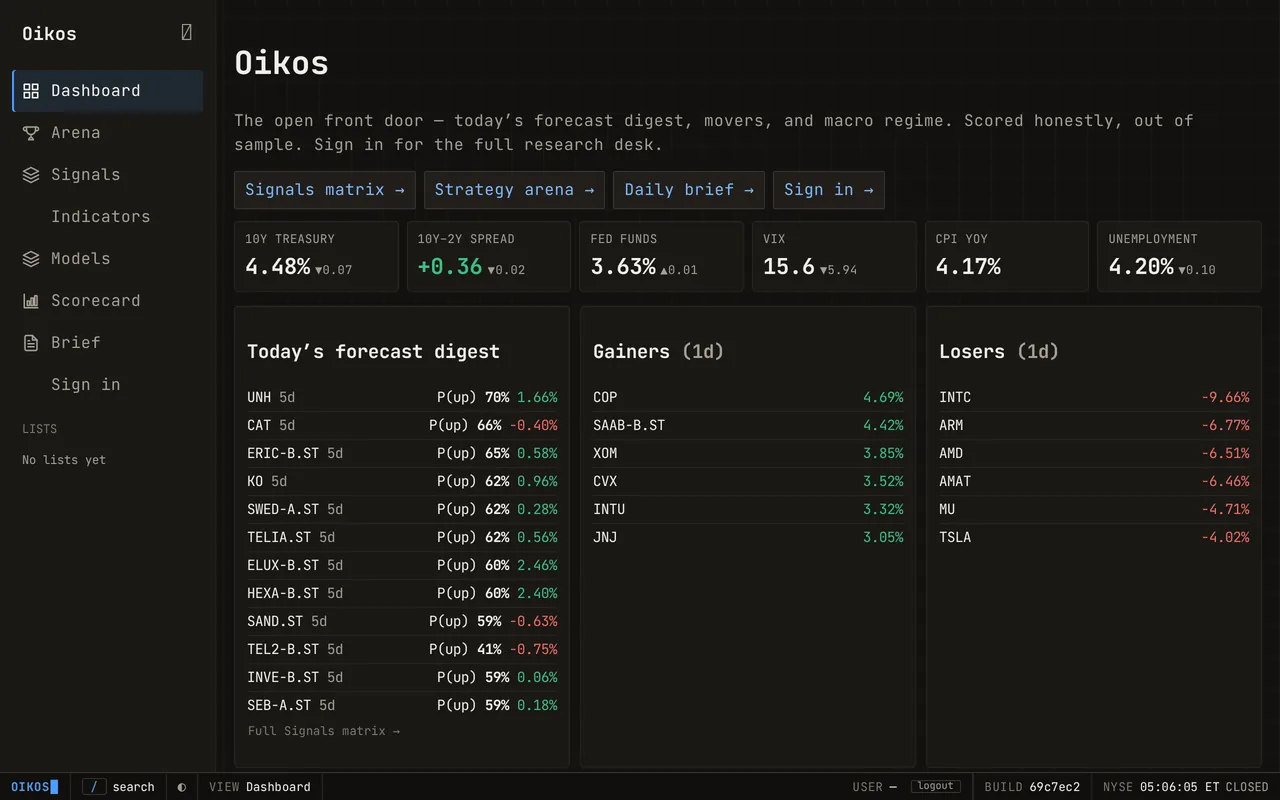
Task: Click the LISTS section header
Action: click(x=40, y=429)
